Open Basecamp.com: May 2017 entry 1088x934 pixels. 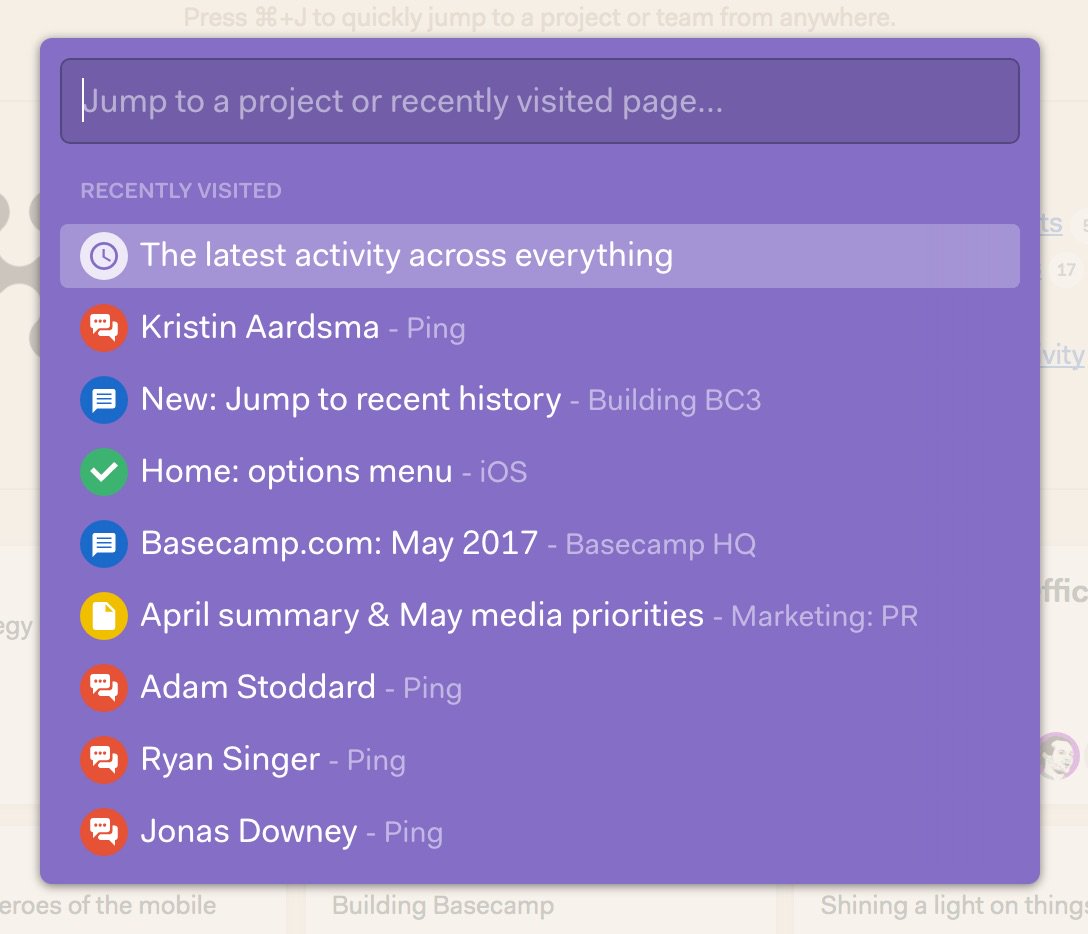pyautogui.click(x=540, y=544)
